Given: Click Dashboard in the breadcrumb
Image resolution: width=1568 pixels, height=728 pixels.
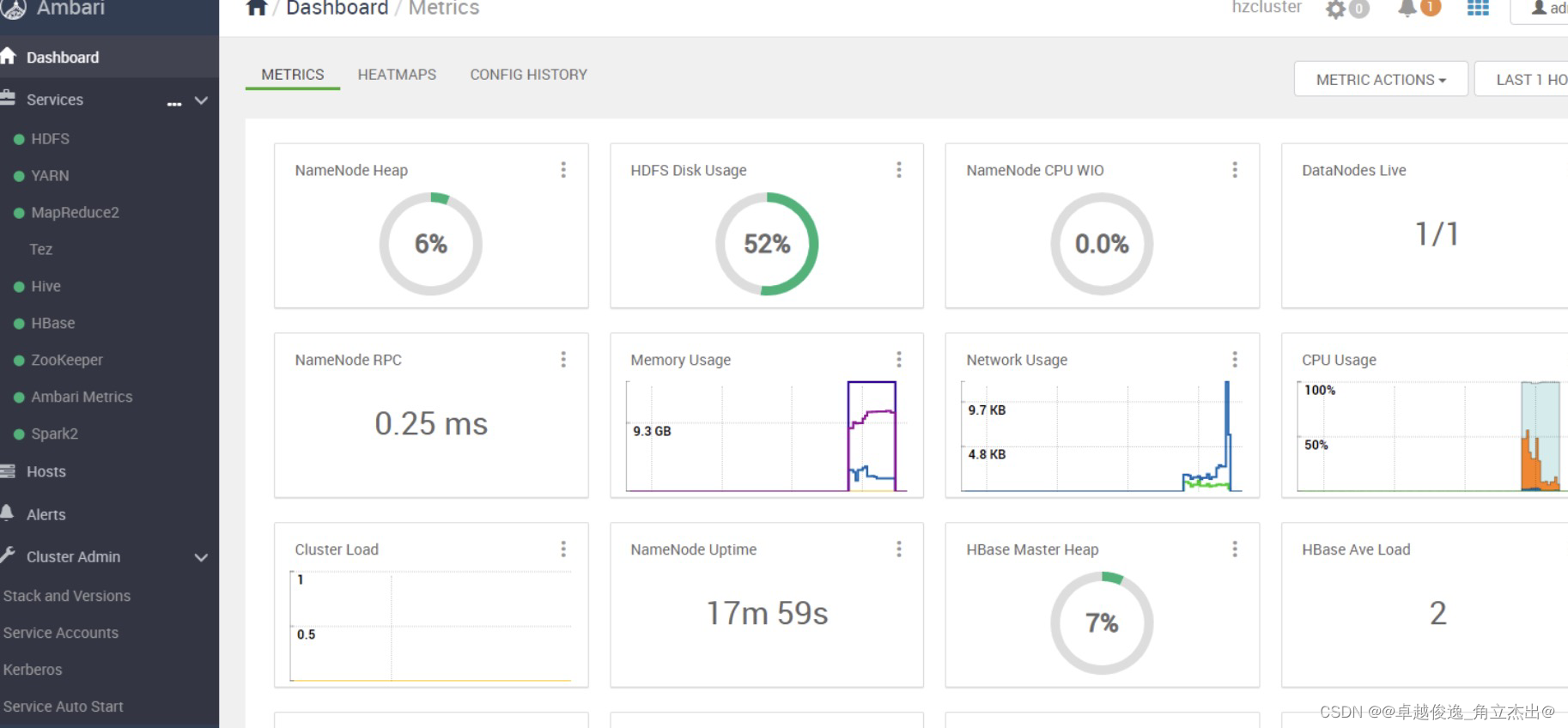Looking at the screenshot, I should (x=337, y=8).
